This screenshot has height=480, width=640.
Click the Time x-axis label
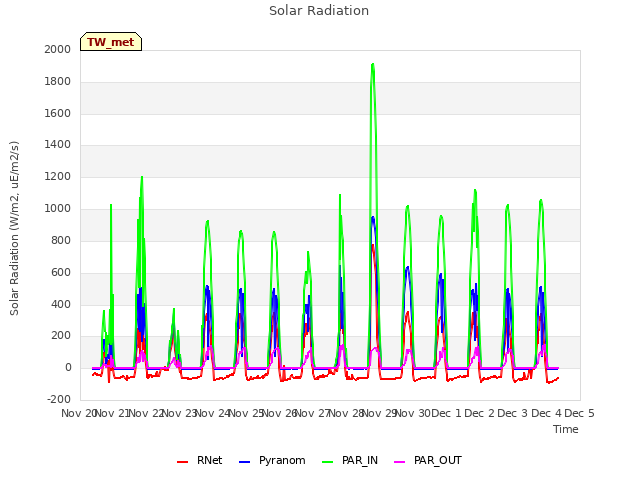tap(566, 429)
